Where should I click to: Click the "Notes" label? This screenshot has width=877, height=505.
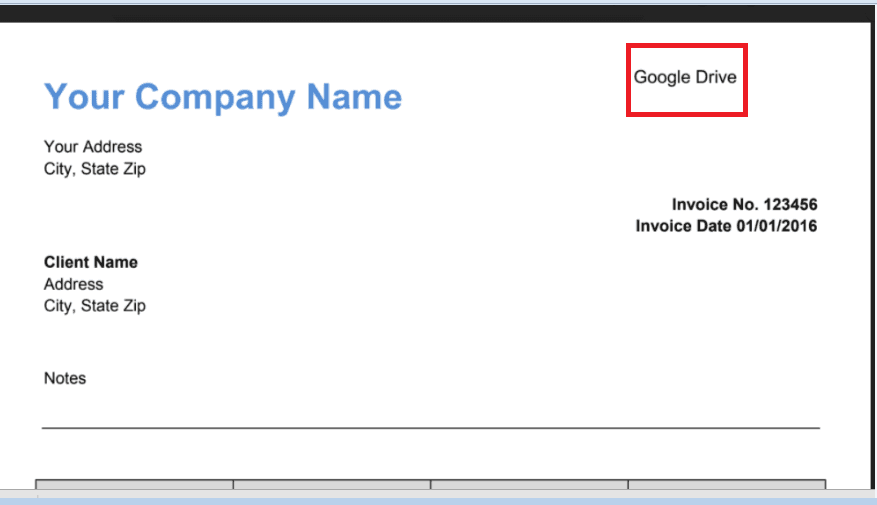tap(65, 378)
